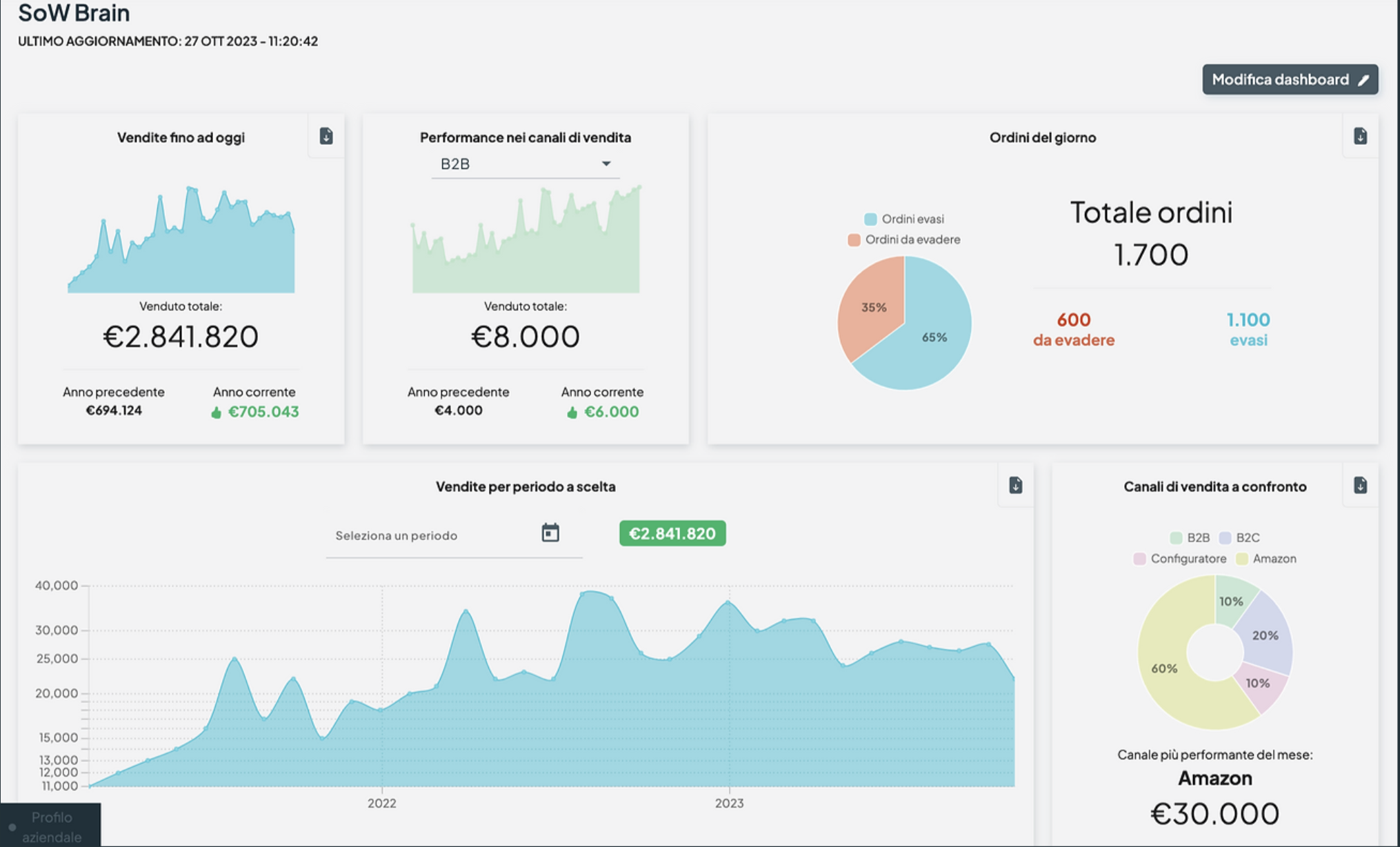Download the Ordini del giorno report
The width and height of the screenshot is (1400, 847).
click(x=1360, y=137)
